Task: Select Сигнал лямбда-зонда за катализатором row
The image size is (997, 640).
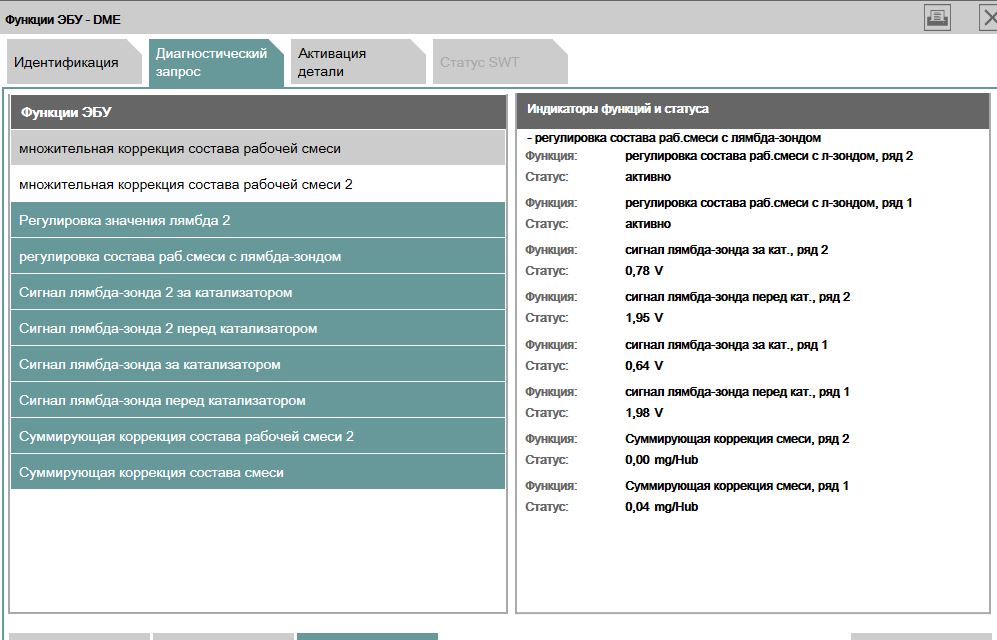Action: (258, 364)
